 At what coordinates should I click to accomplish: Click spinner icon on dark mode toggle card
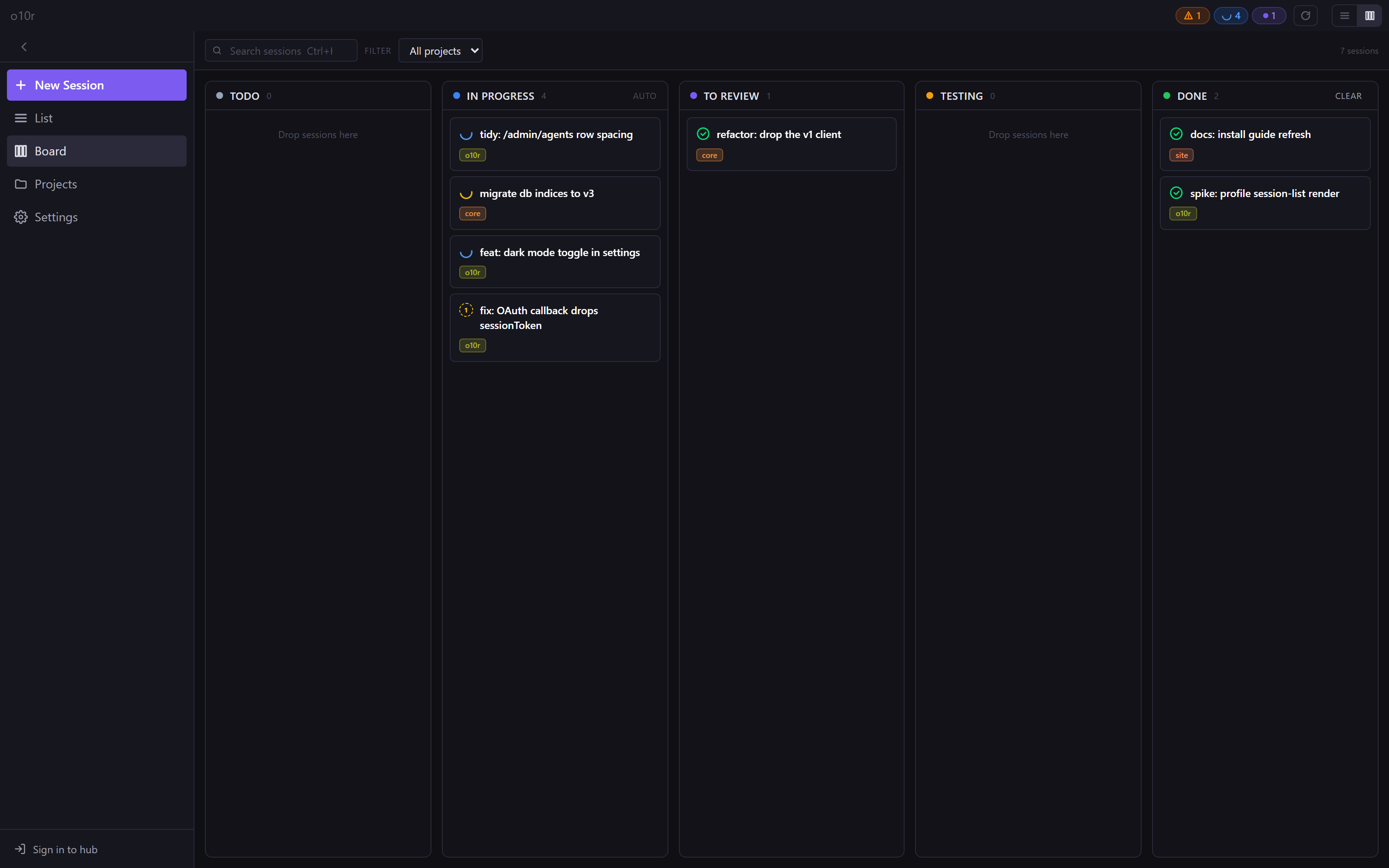coord(466,253)
